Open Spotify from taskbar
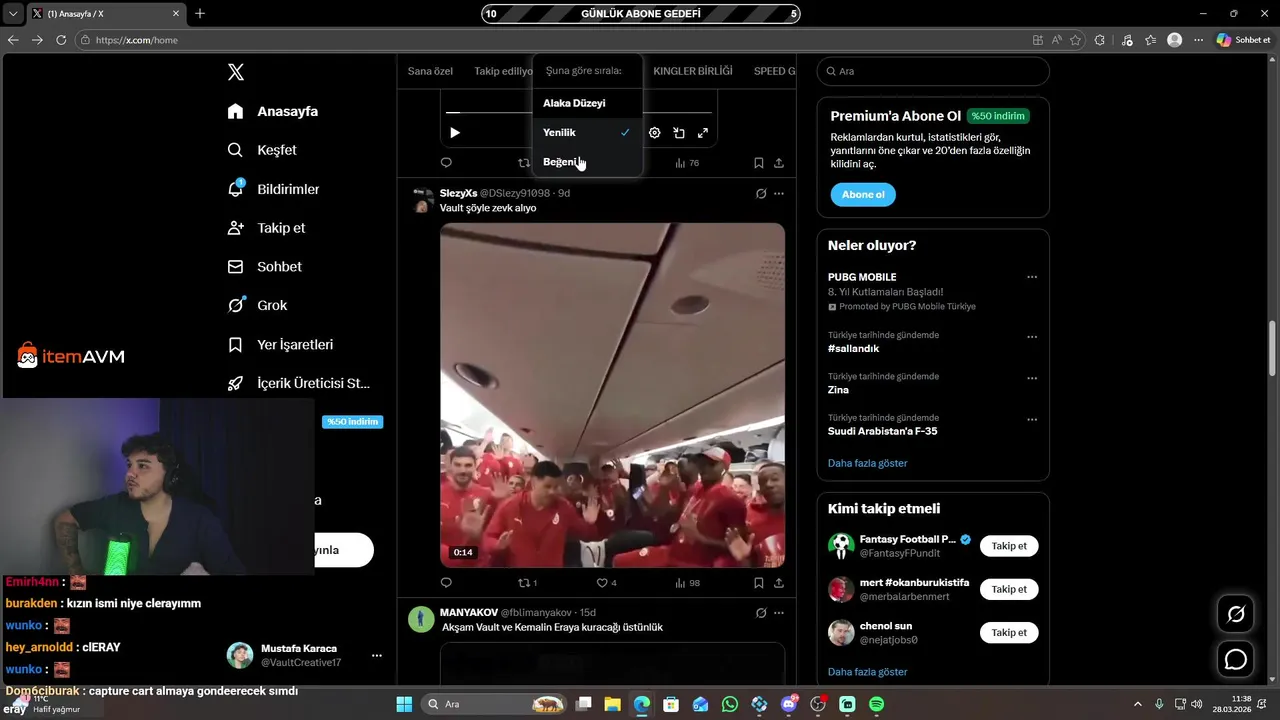The width and height of the screenshot is (1280, 720). pos(876,704)
